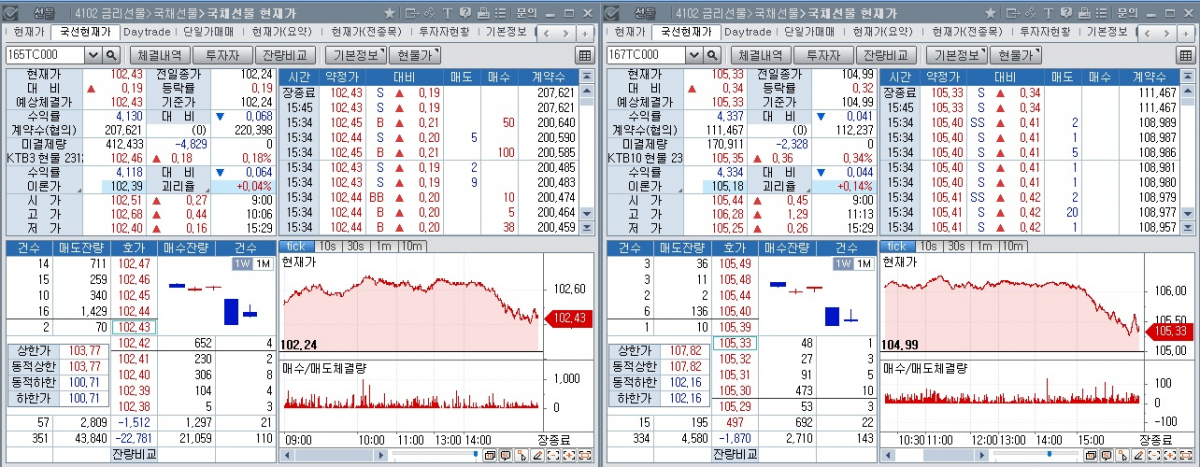The height and width of the screenshot is (467, 1200).
Task: Switch to the 투자자현황 tab in the right window
Action: (1044, 32)
